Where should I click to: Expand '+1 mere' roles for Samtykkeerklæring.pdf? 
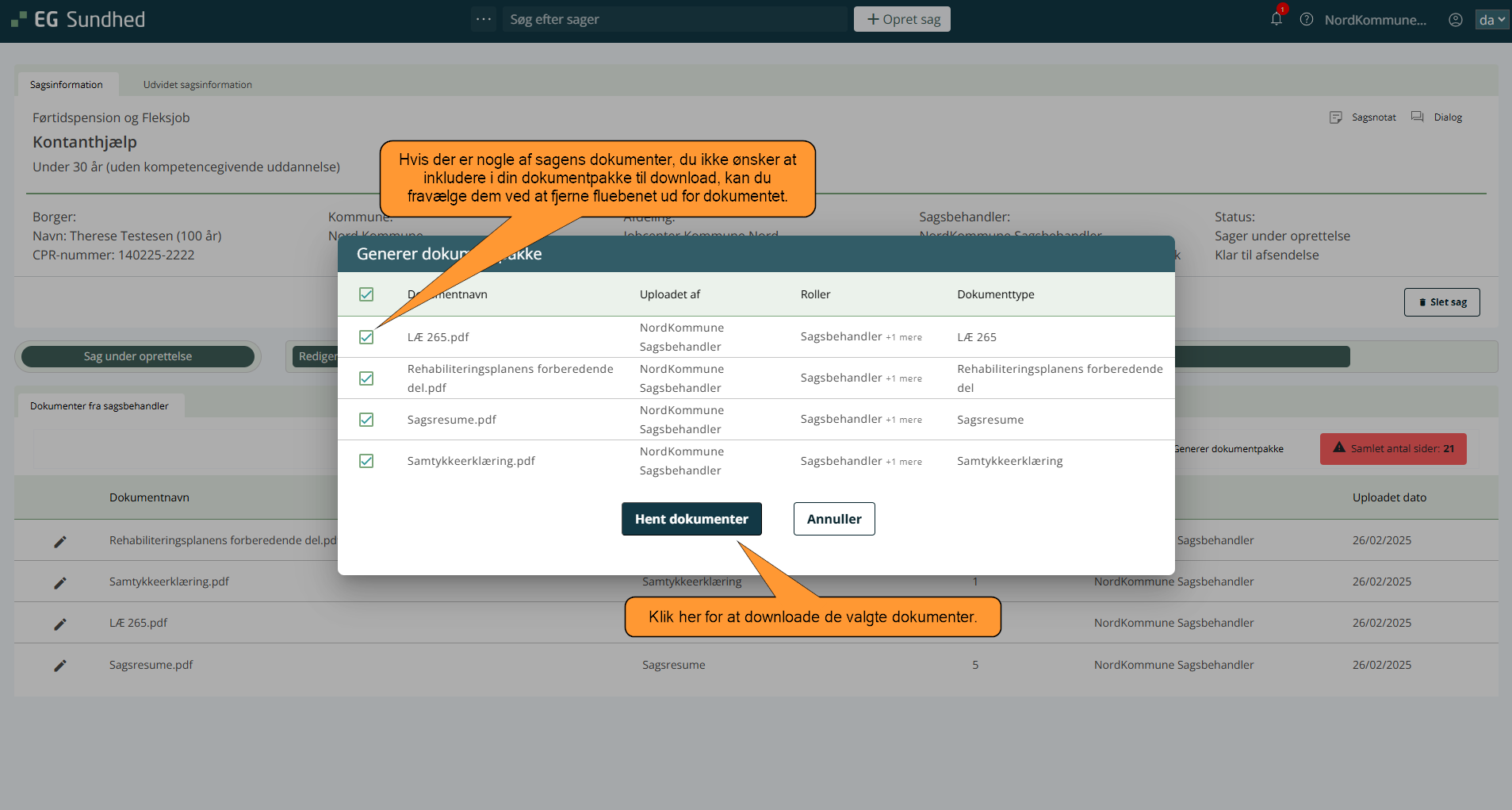[904, 462]
